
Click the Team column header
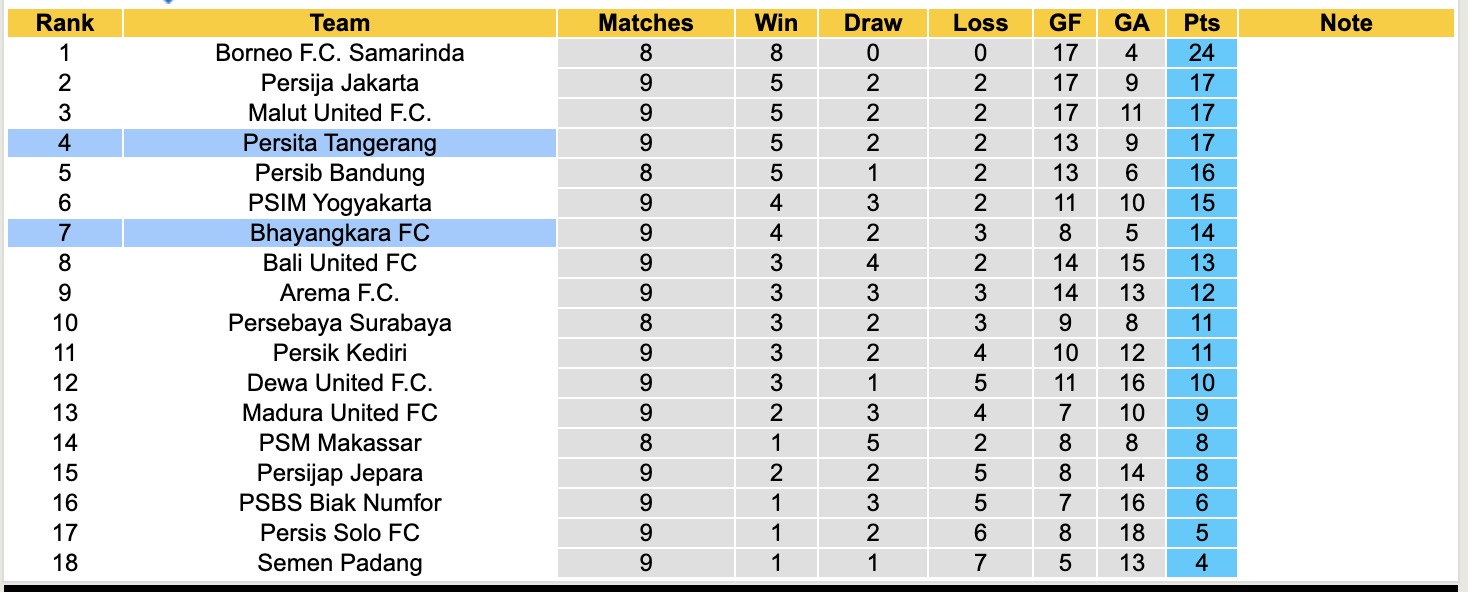point(340,23)
